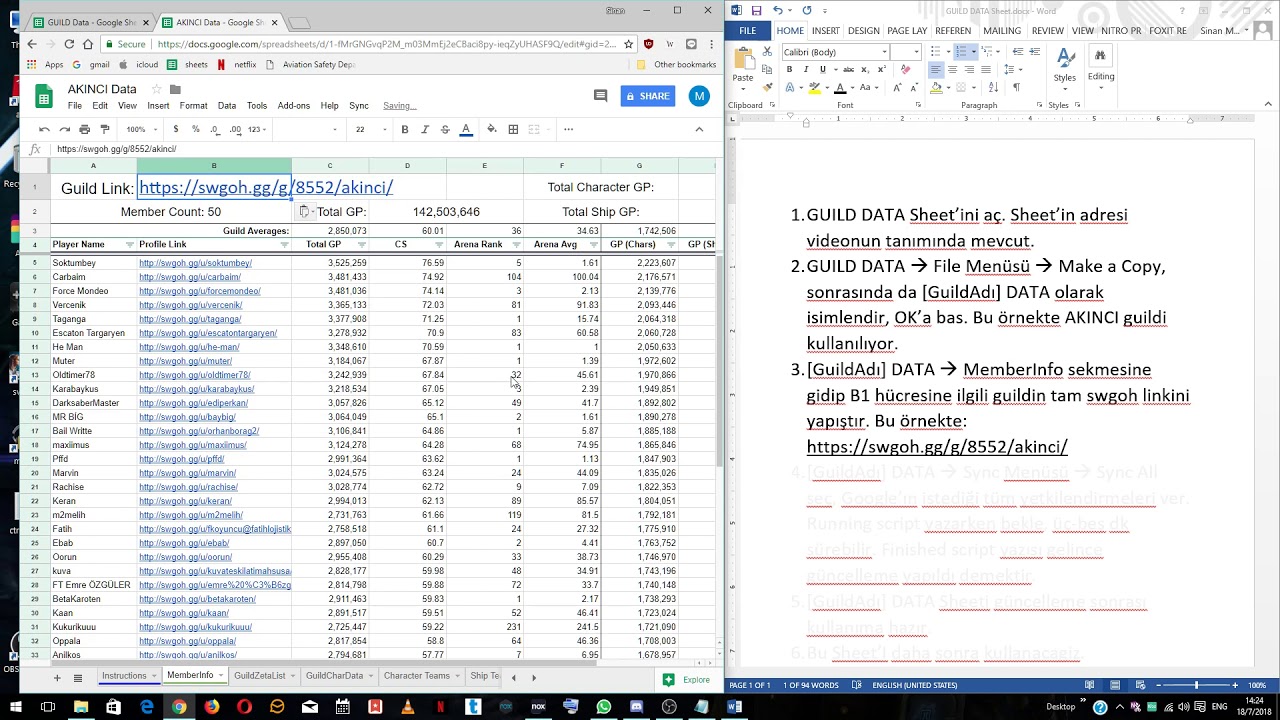Open text color A swatch in Sheets toolbar
The height and width of the screenshot is (720, 1280).
[x=466, y=129]
